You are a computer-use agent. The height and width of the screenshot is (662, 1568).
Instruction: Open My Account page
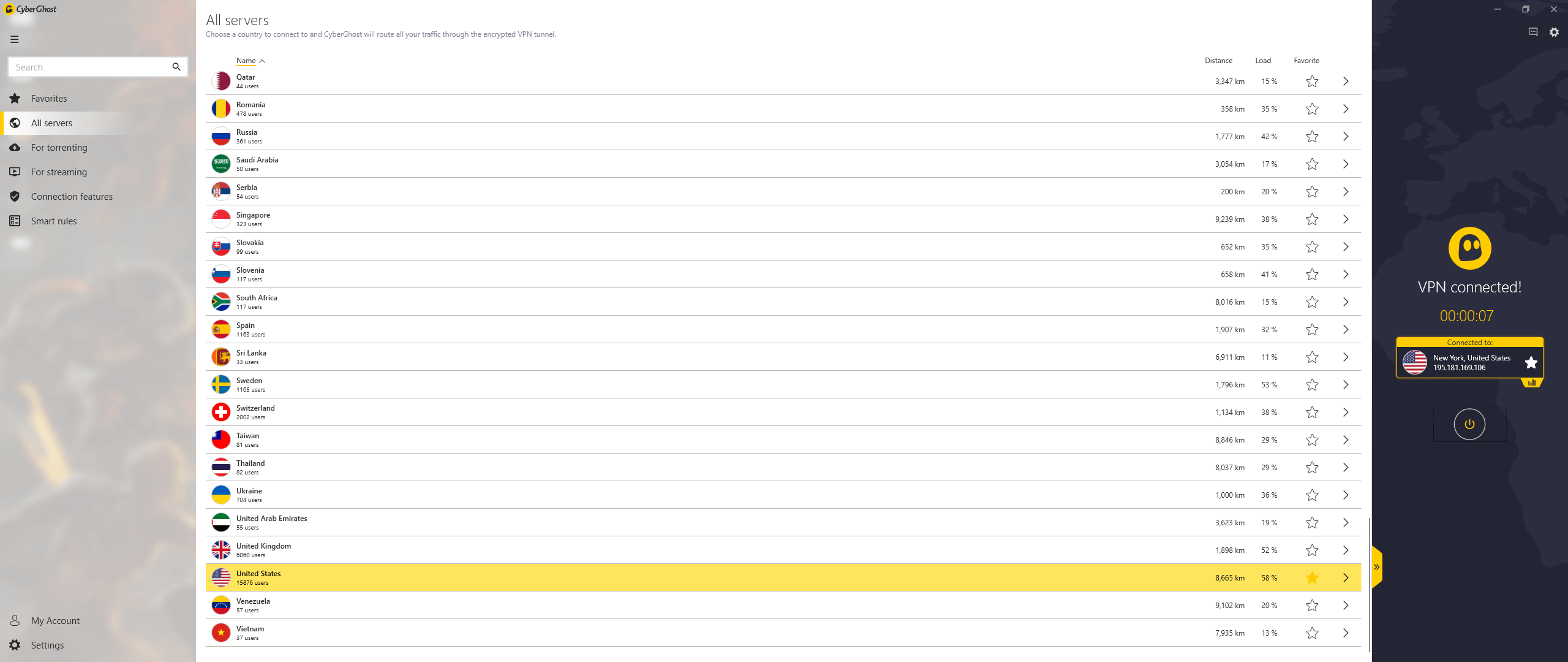pyautogui.click(x=55, y=620)
